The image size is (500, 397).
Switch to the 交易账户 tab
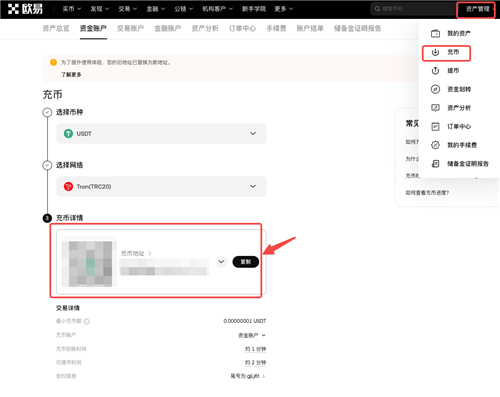130,28
